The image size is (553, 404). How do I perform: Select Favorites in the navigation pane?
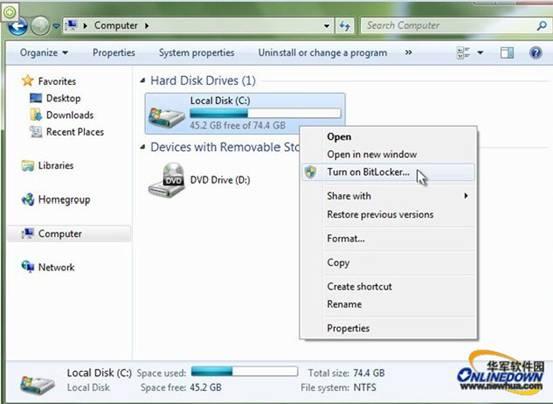tap(57, 81)
